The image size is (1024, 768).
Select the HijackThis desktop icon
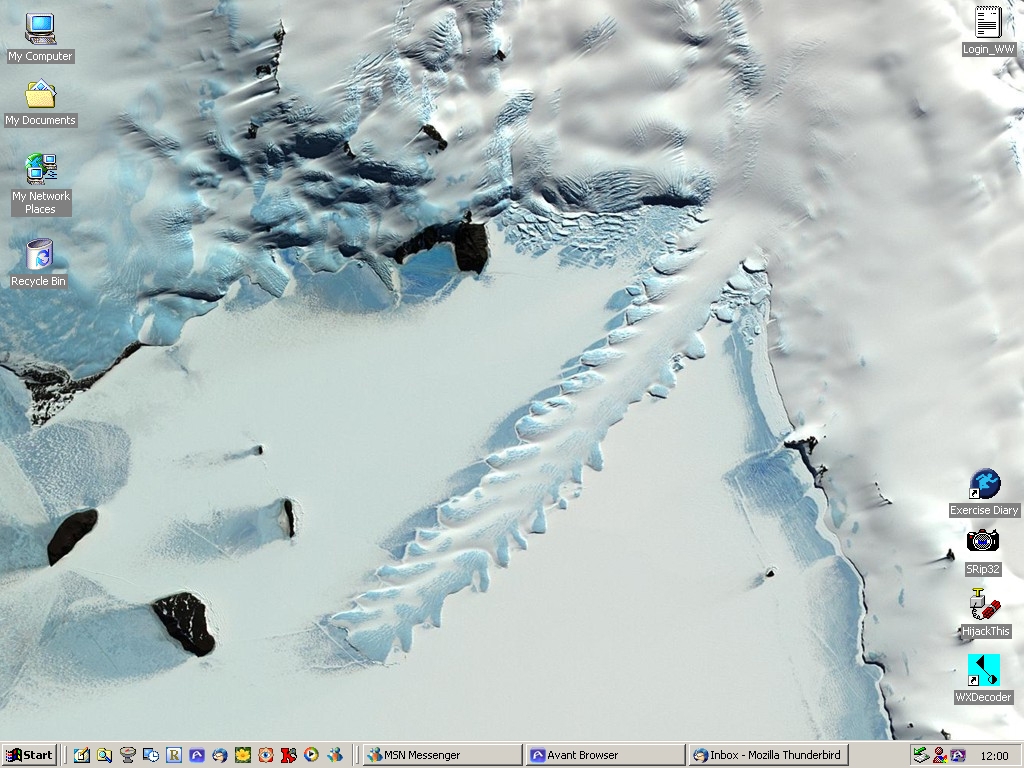(x=985, y=613)
